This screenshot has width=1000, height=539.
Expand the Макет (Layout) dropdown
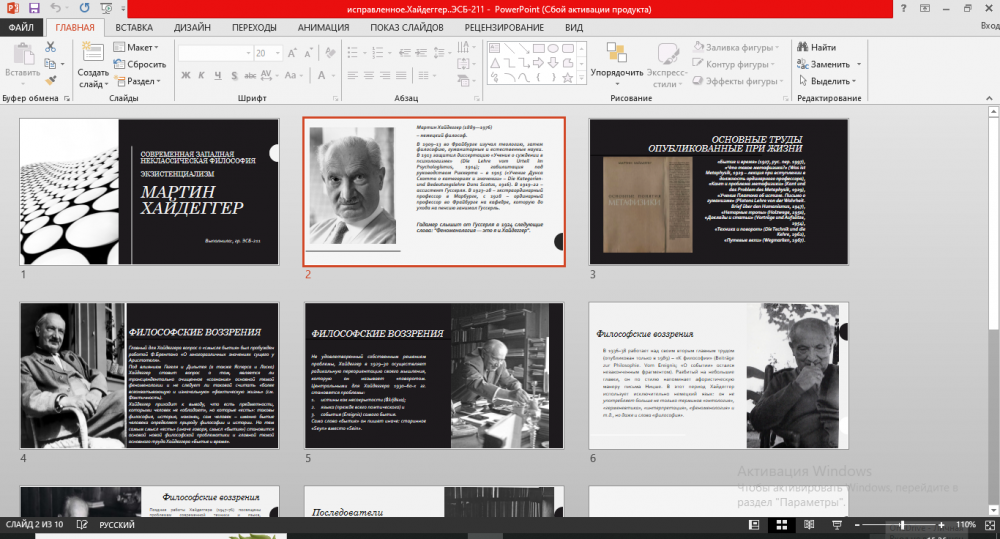(138, 47)
